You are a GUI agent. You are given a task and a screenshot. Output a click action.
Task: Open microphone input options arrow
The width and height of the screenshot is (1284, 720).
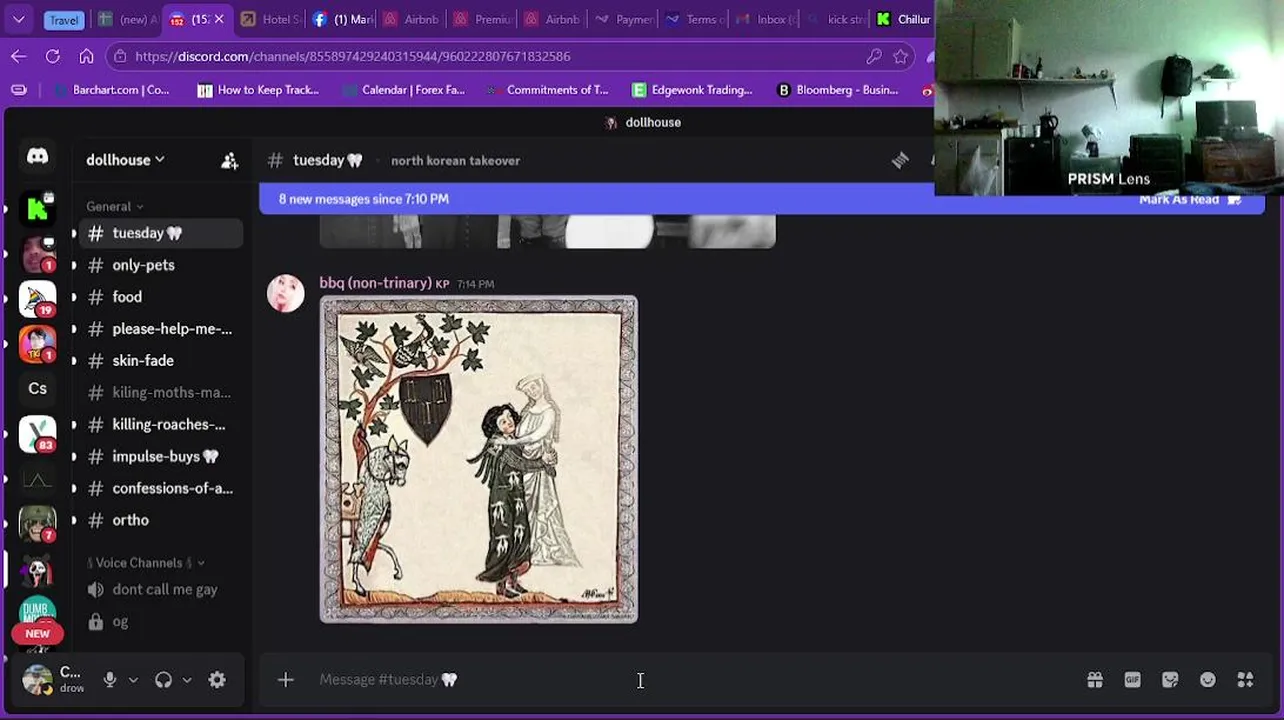pos(133,680)
